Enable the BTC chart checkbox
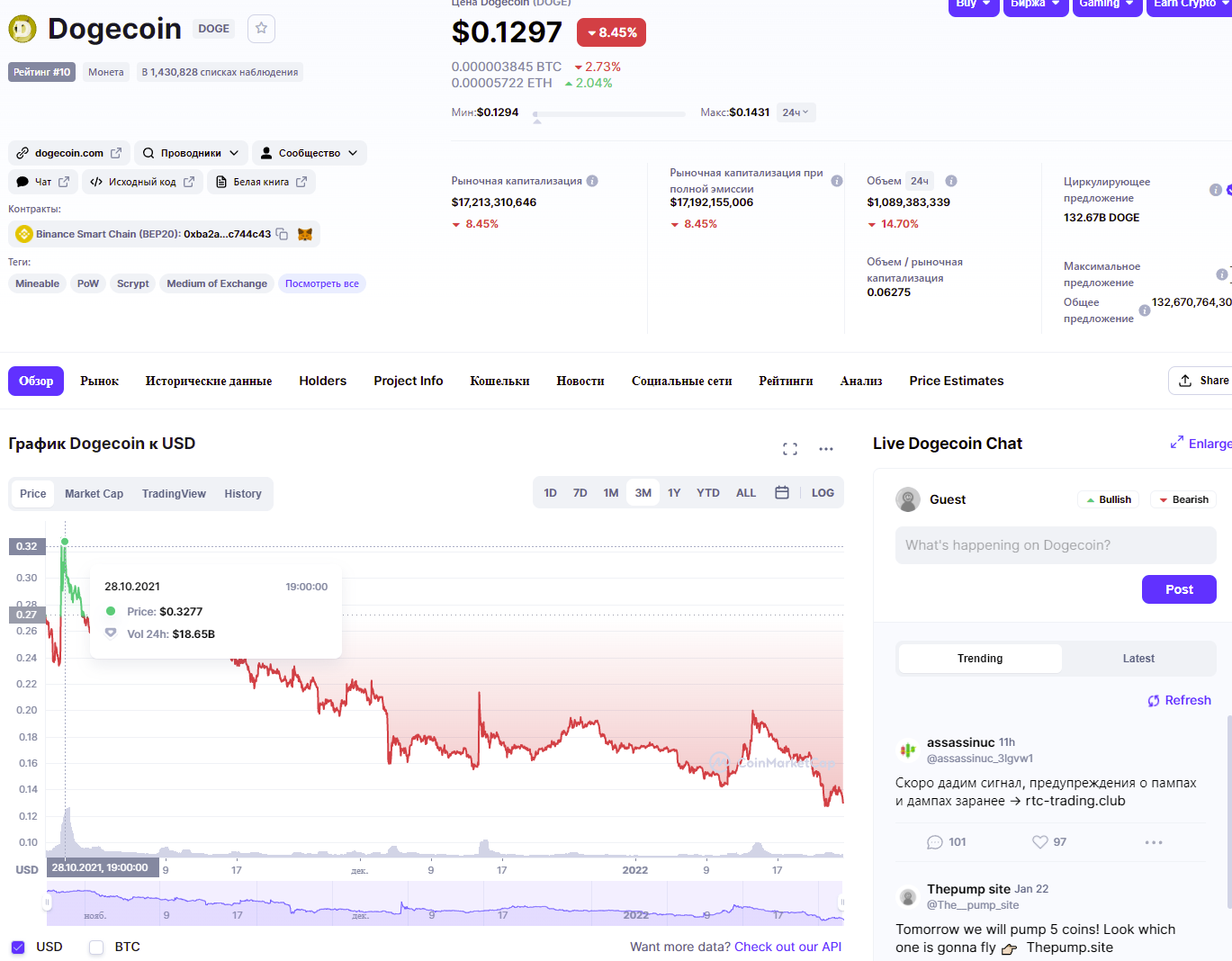The width and height of the screenshot is (1232, 961). point(97,947)
